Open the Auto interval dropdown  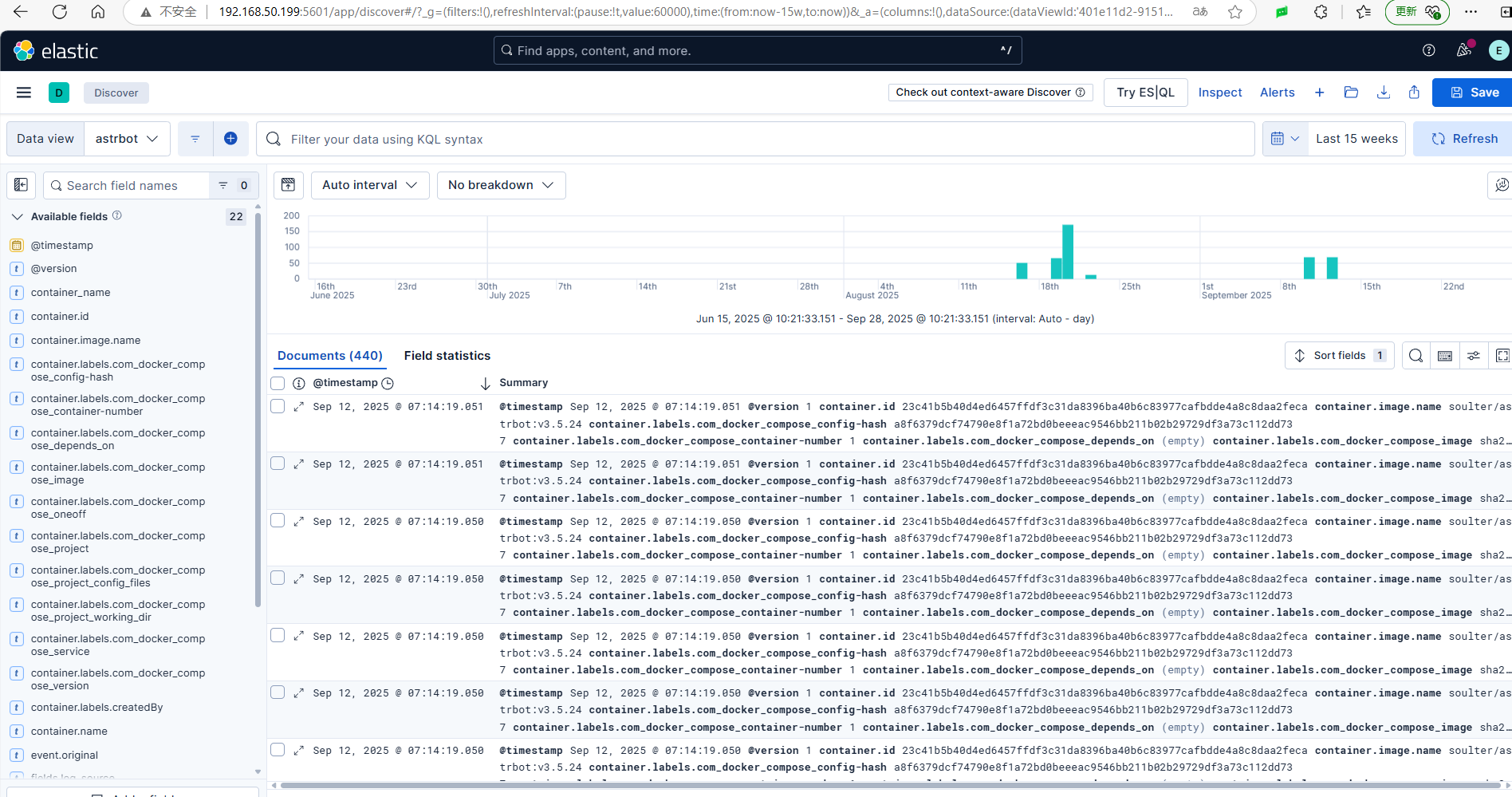click(x=370, y=185)
